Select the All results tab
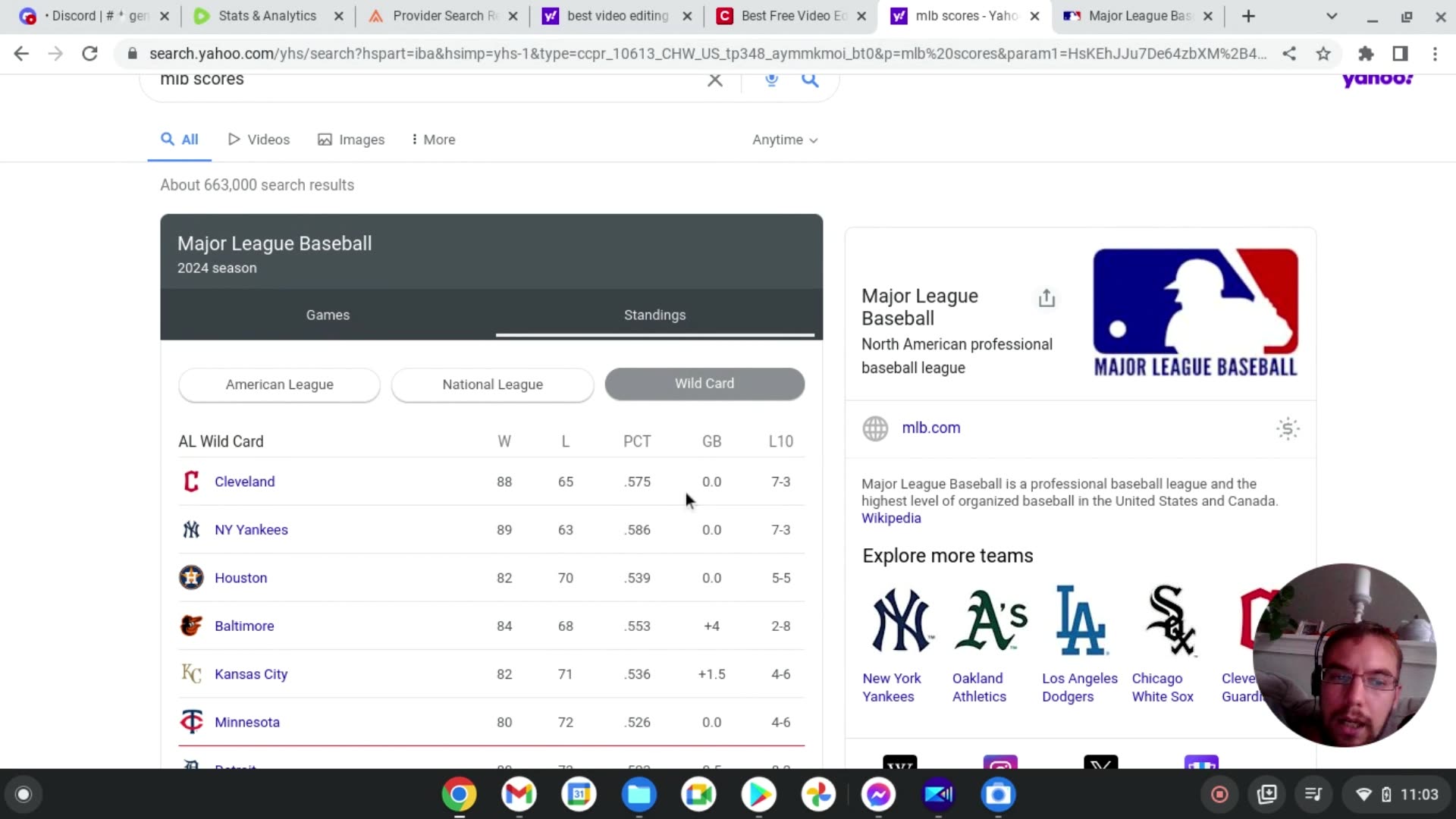 [180, 140]
